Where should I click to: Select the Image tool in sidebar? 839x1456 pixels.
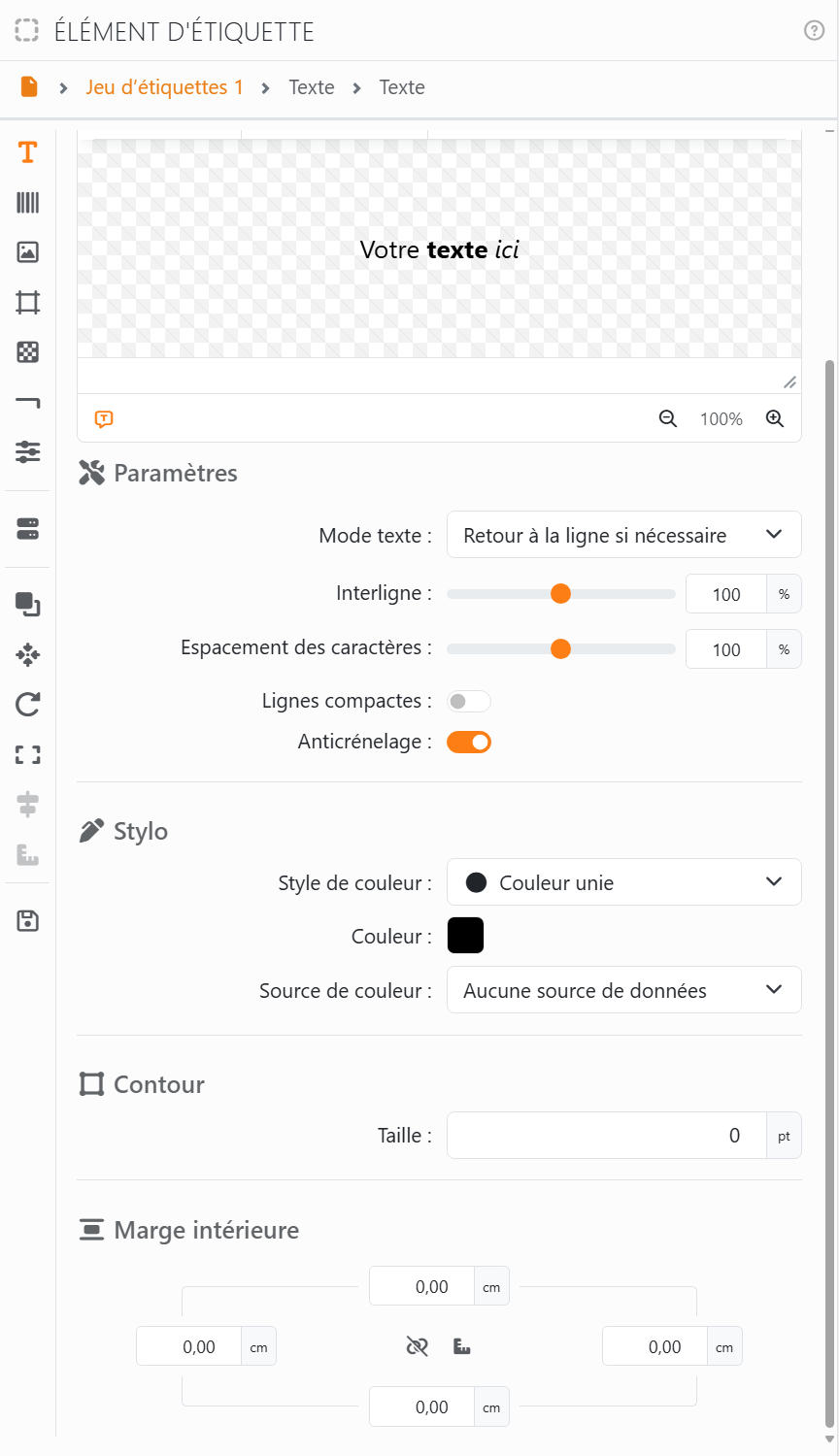(x=27, y=252)
